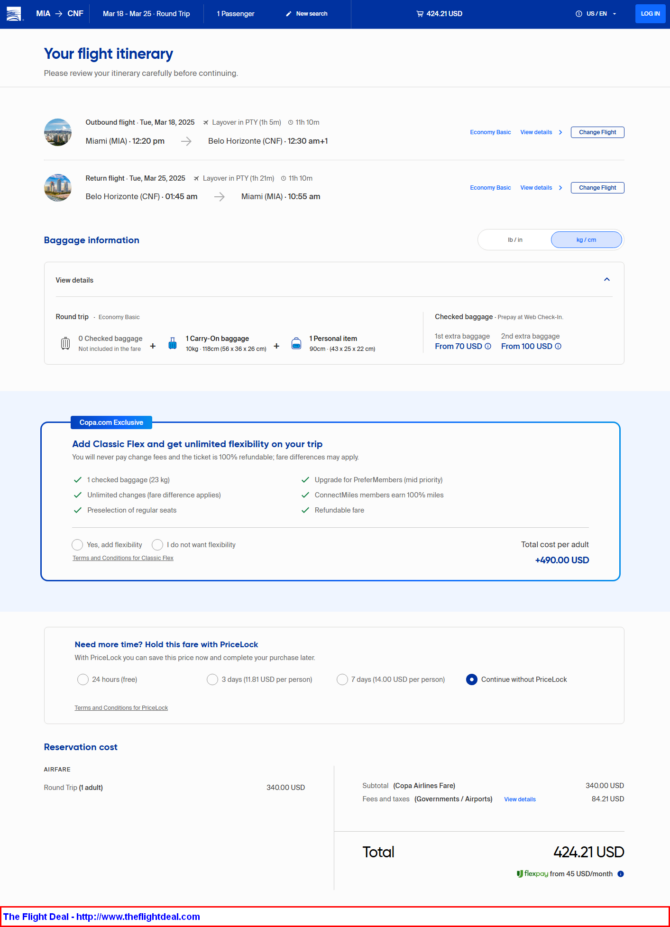Choose the 3 days PriceLock option
Screen dimensions: 670x927
(x=212, y=679)
